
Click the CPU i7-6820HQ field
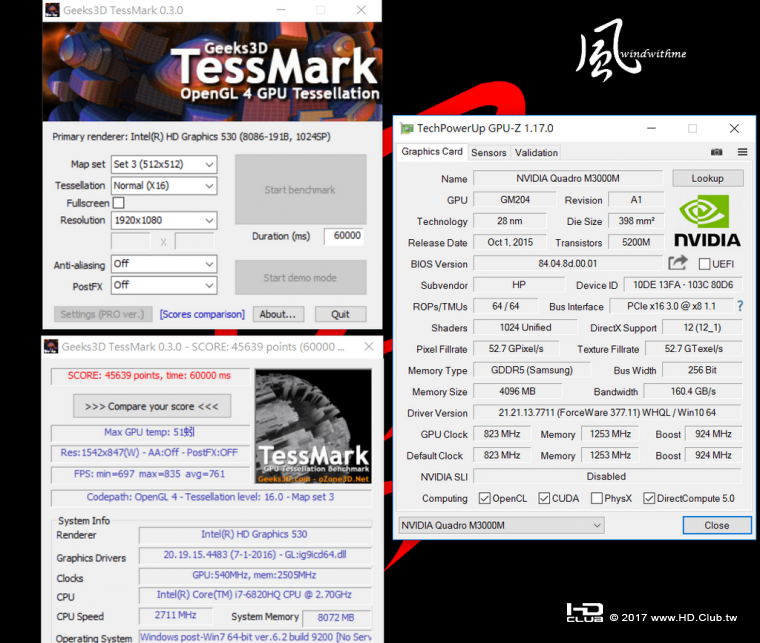tap(254, 595)
